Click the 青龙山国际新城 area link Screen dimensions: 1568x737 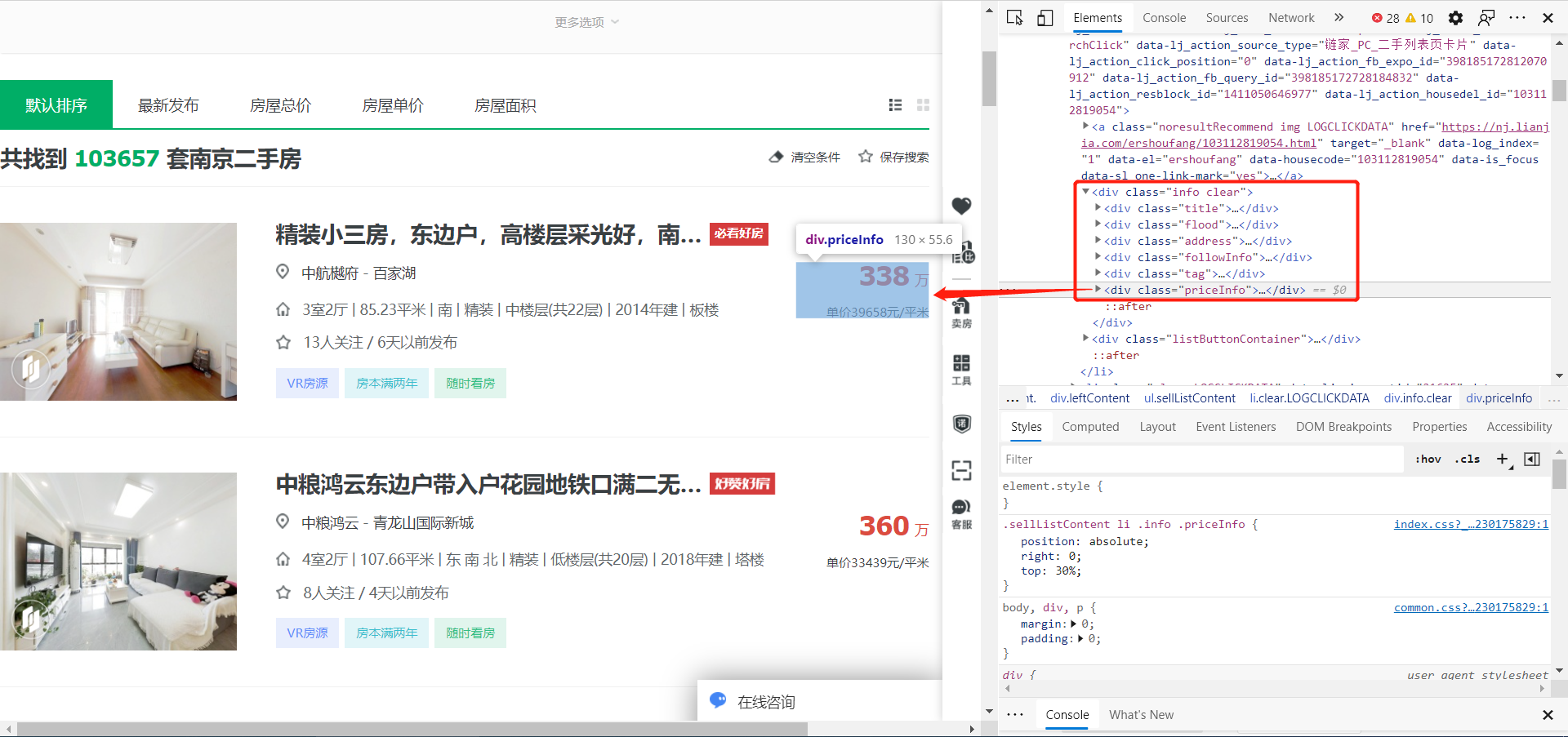(x=423, y=523)
